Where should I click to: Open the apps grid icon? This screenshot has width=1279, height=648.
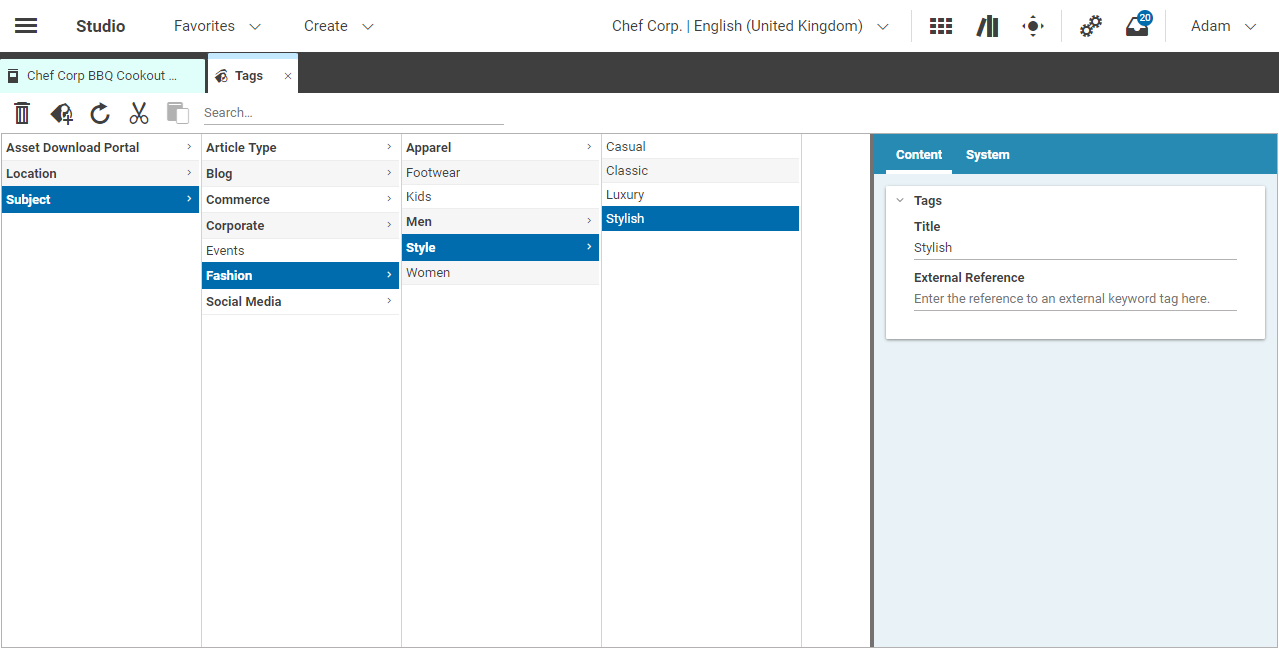tap(940, 25)
